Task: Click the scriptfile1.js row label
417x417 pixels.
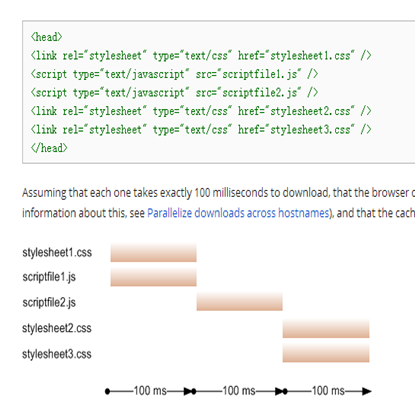Action: (x=49, y=277)
